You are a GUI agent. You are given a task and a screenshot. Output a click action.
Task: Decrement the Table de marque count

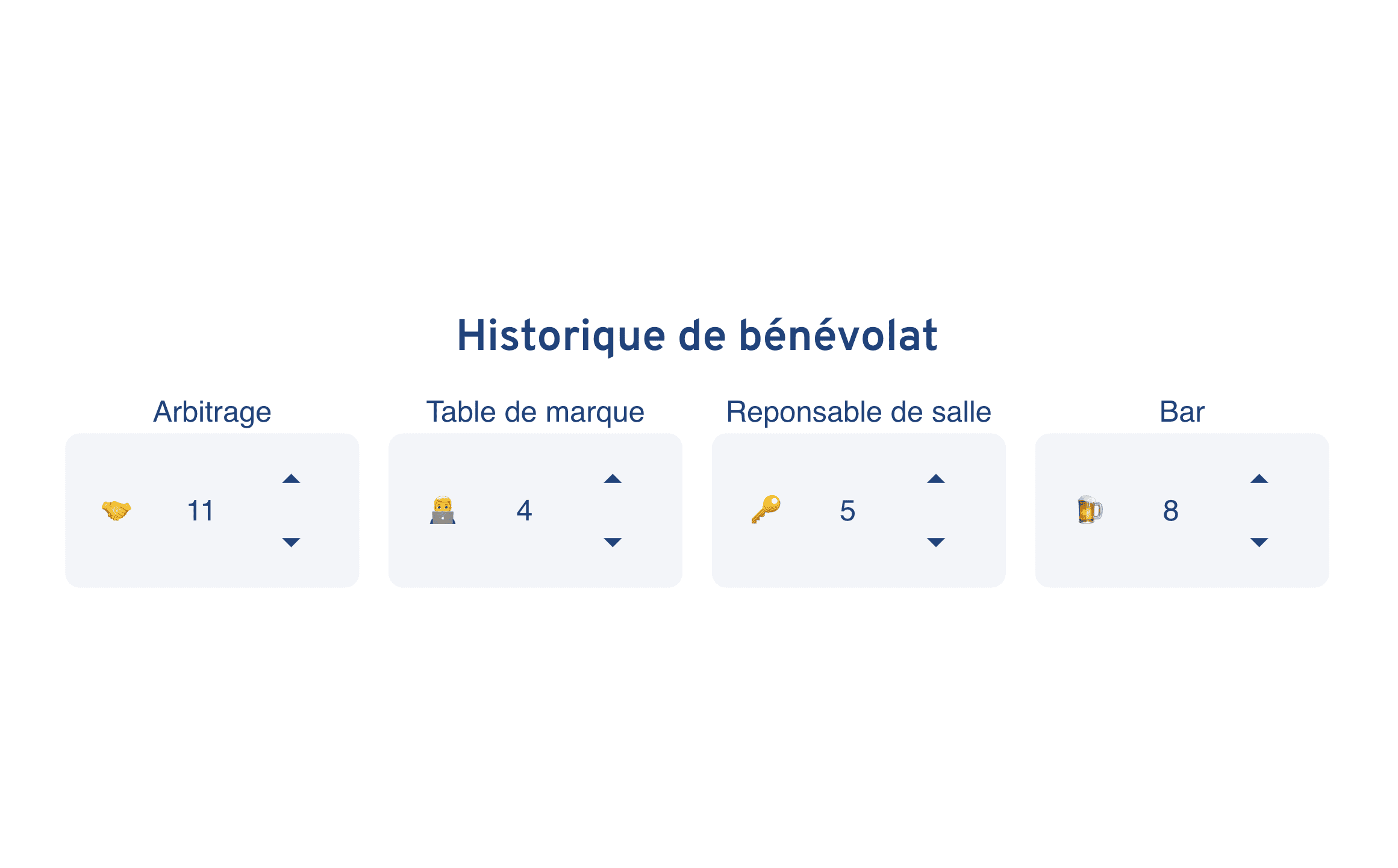click(614, 542)
